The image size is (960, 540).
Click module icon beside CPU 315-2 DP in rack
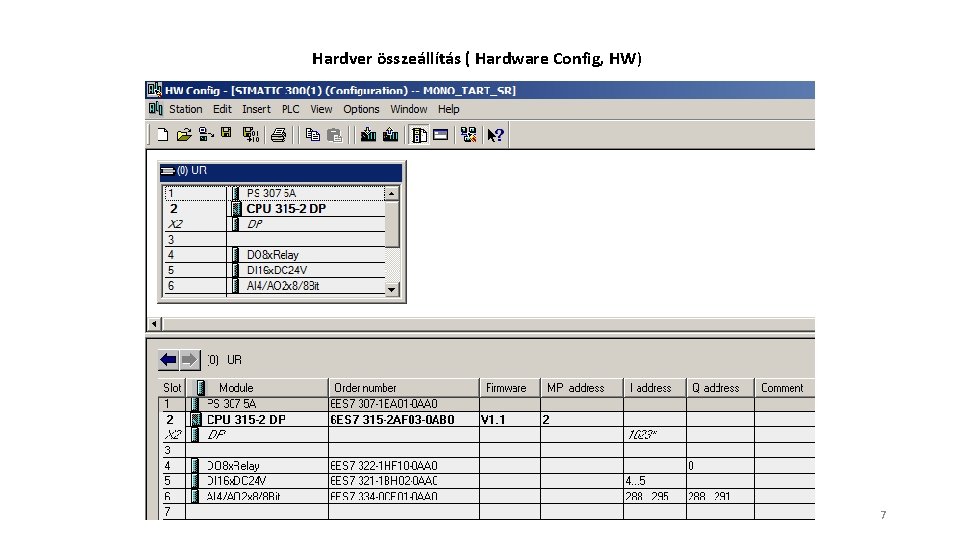click(236, 209)
